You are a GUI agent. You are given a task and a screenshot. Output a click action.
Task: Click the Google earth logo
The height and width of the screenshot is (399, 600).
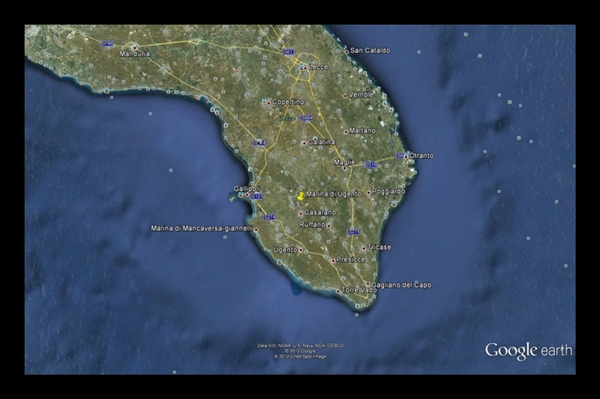[x=529, y=351]
